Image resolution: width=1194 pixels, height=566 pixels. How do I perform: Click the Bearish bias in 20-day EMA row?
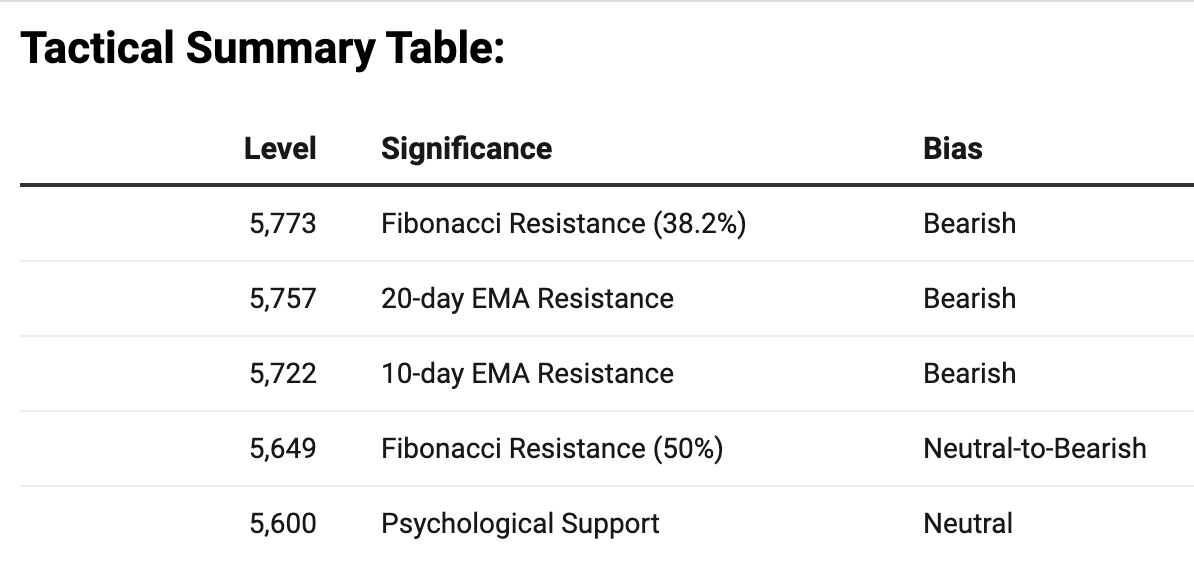tap(969, 298)
